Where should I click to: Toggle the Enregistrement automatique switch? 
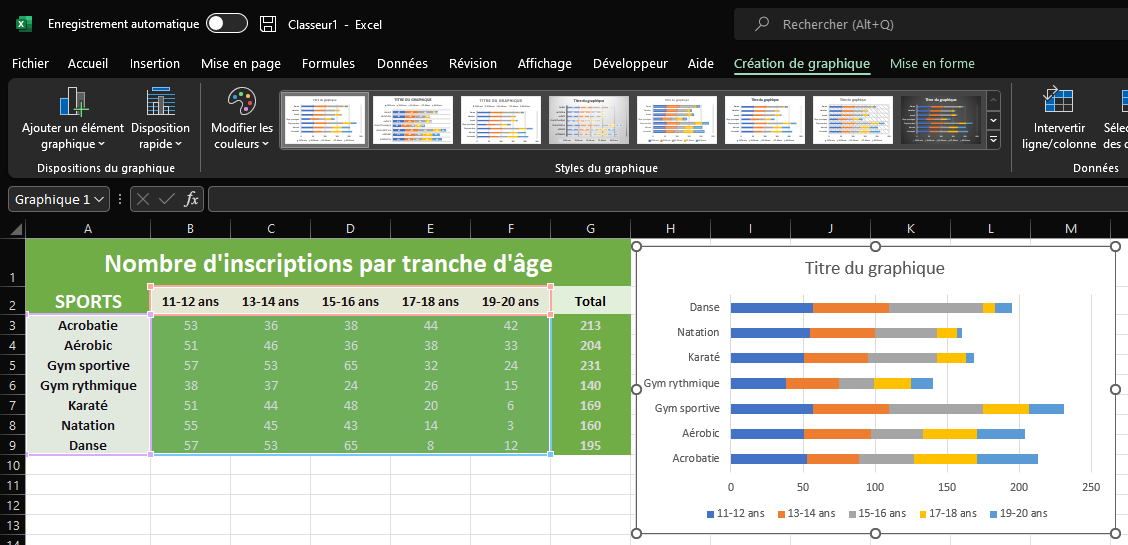(x=226, y=24)
